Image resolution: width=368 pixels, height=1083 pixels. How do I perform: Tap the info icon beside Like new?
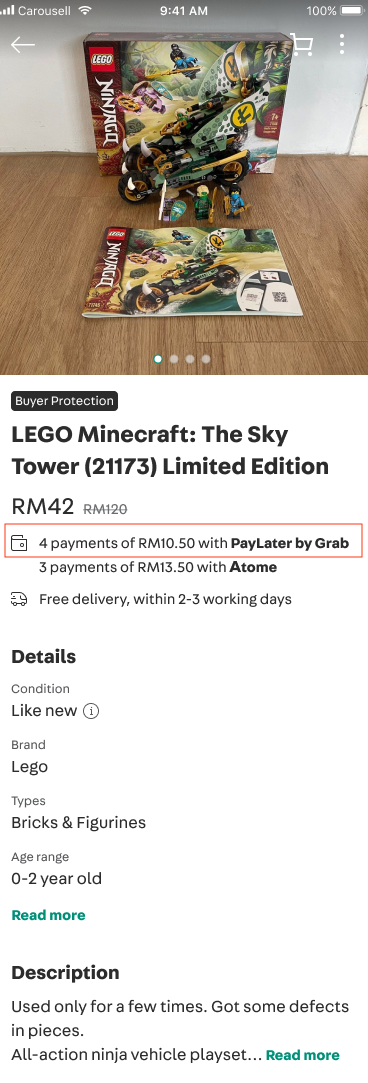tap(91, 711)
